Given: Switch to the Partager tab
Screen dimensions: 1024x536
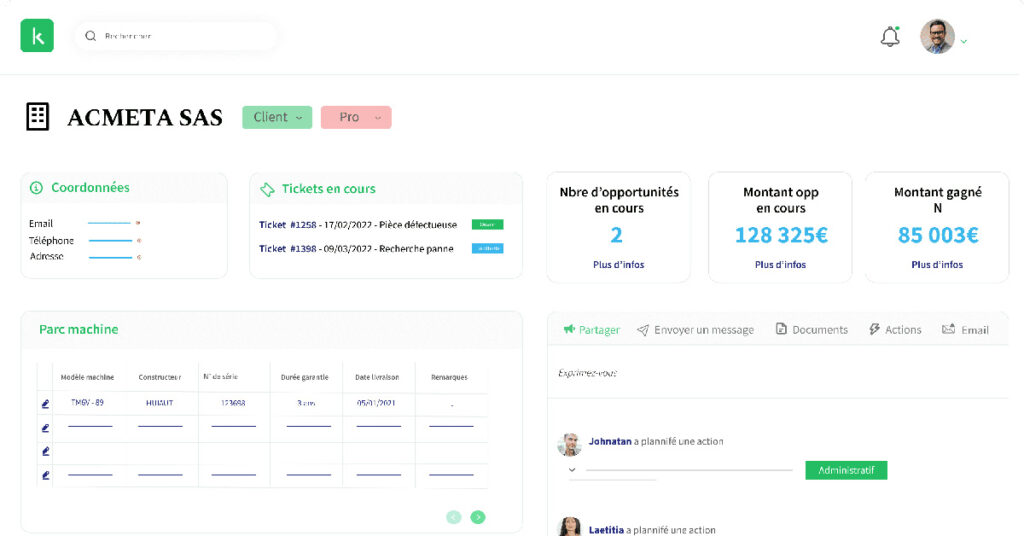Looking at the screenshot, I should click(x=591, y=330).
